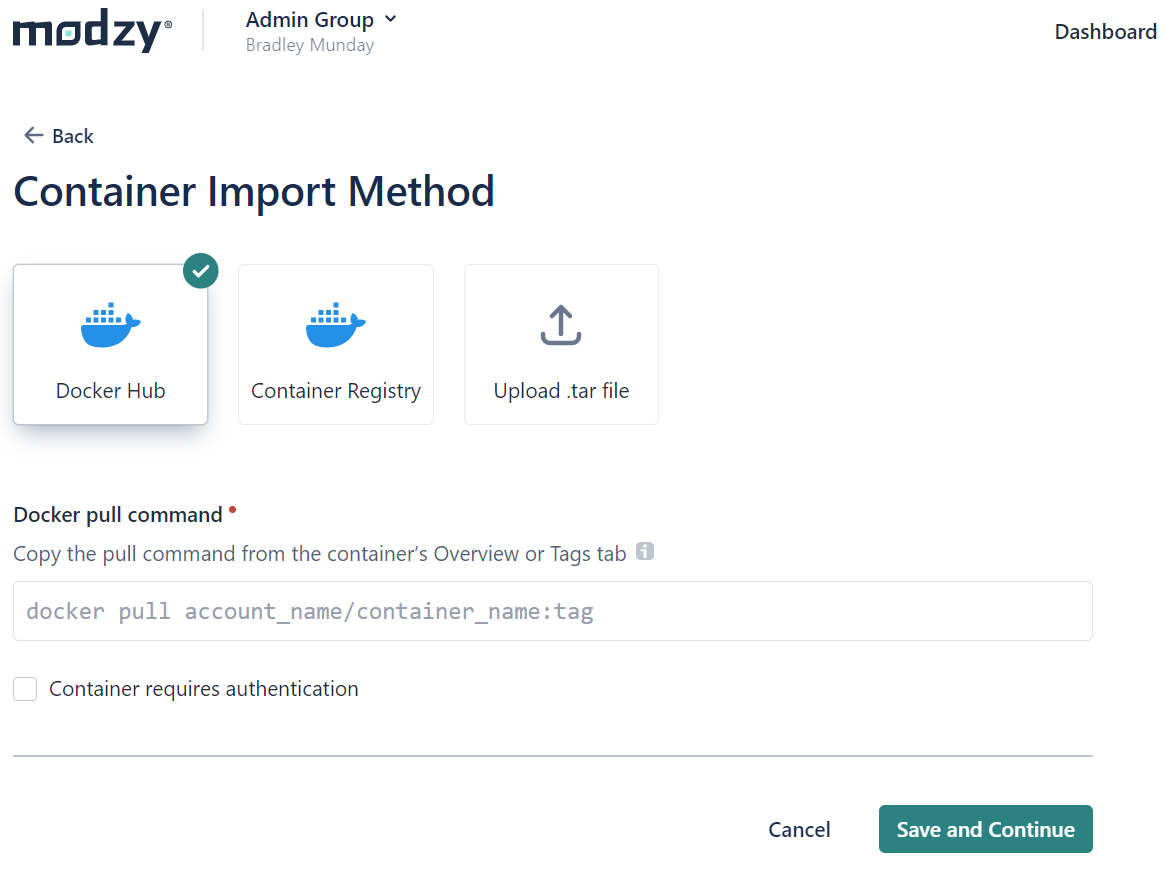Screen dimensions: 1167x881
Task: Go back via the Back link
Action: click(x=59, y=136)
